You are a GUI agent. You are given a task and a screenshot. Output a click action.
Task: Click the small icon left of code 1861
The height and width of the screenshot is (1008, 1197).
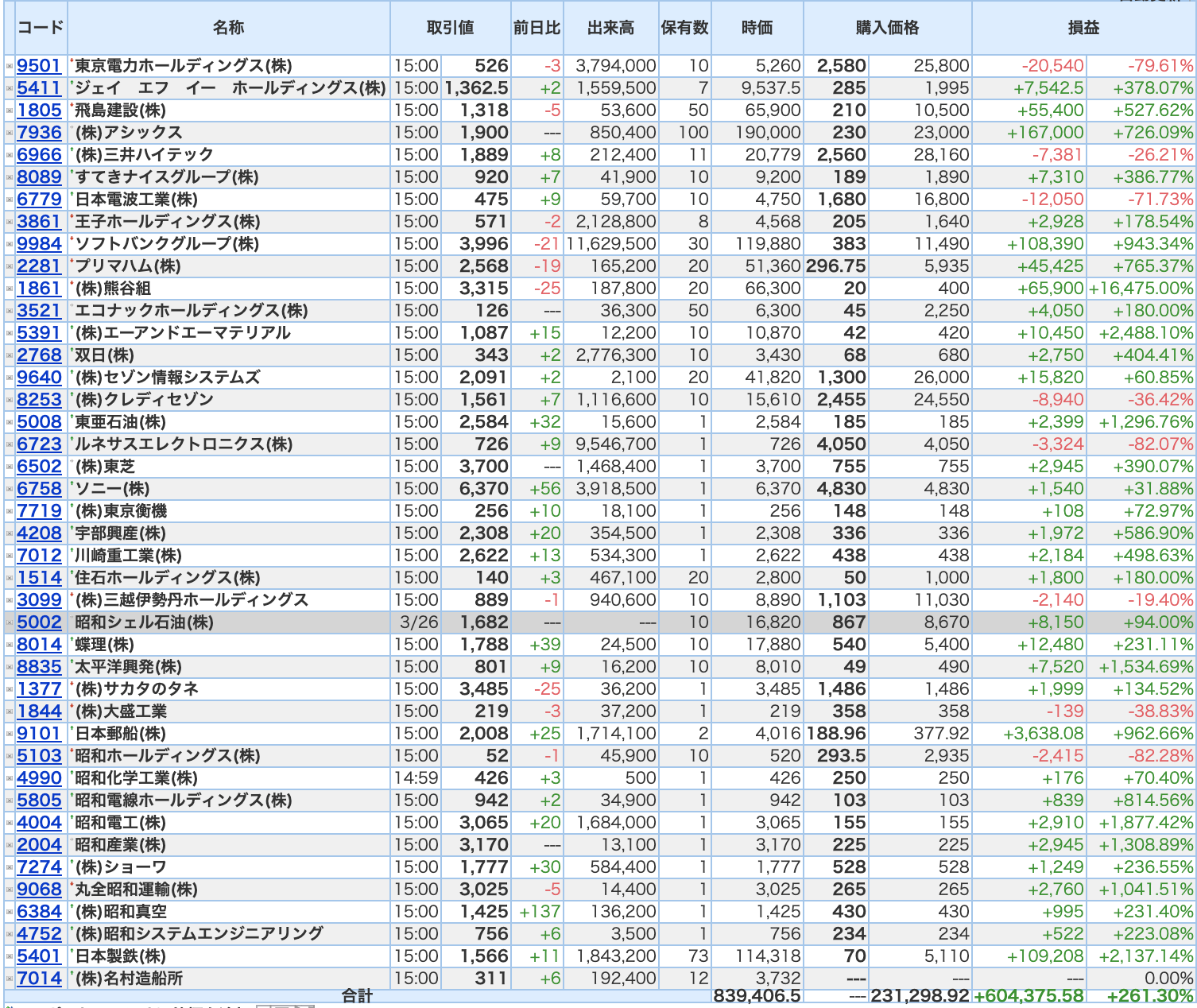point(10,289)
